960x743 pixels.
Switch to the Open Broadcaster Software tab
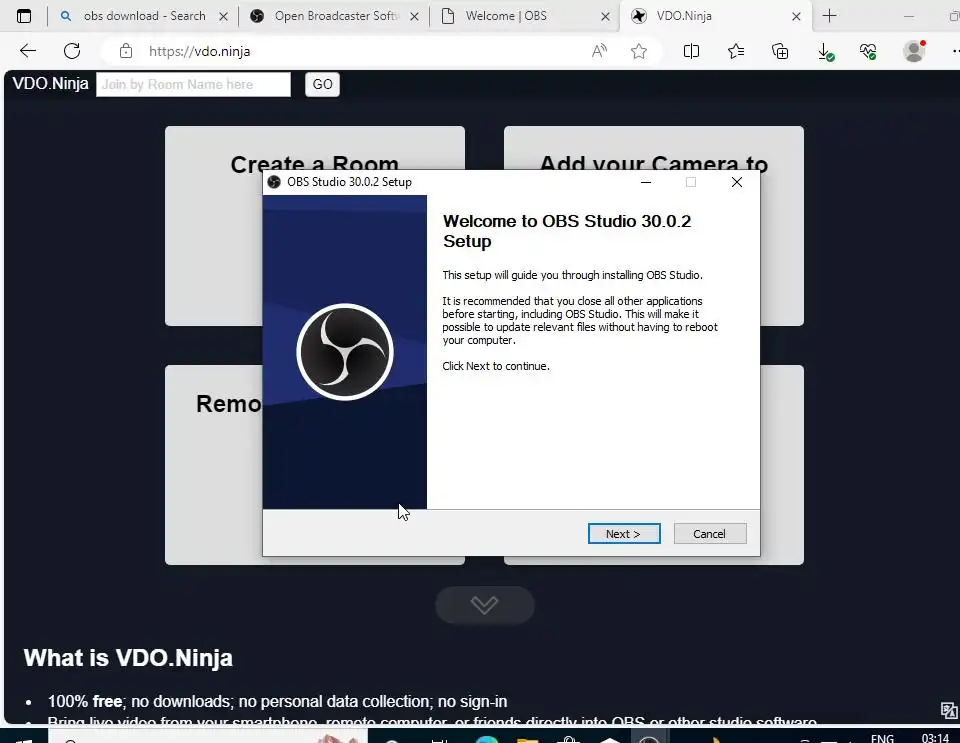pyautogui.click(x=336, y=16)
